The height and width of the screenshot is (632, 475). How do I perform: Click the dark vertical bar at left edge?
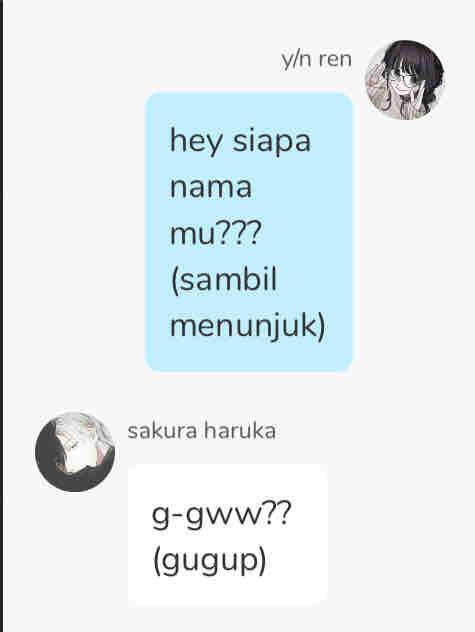[2, 316]
